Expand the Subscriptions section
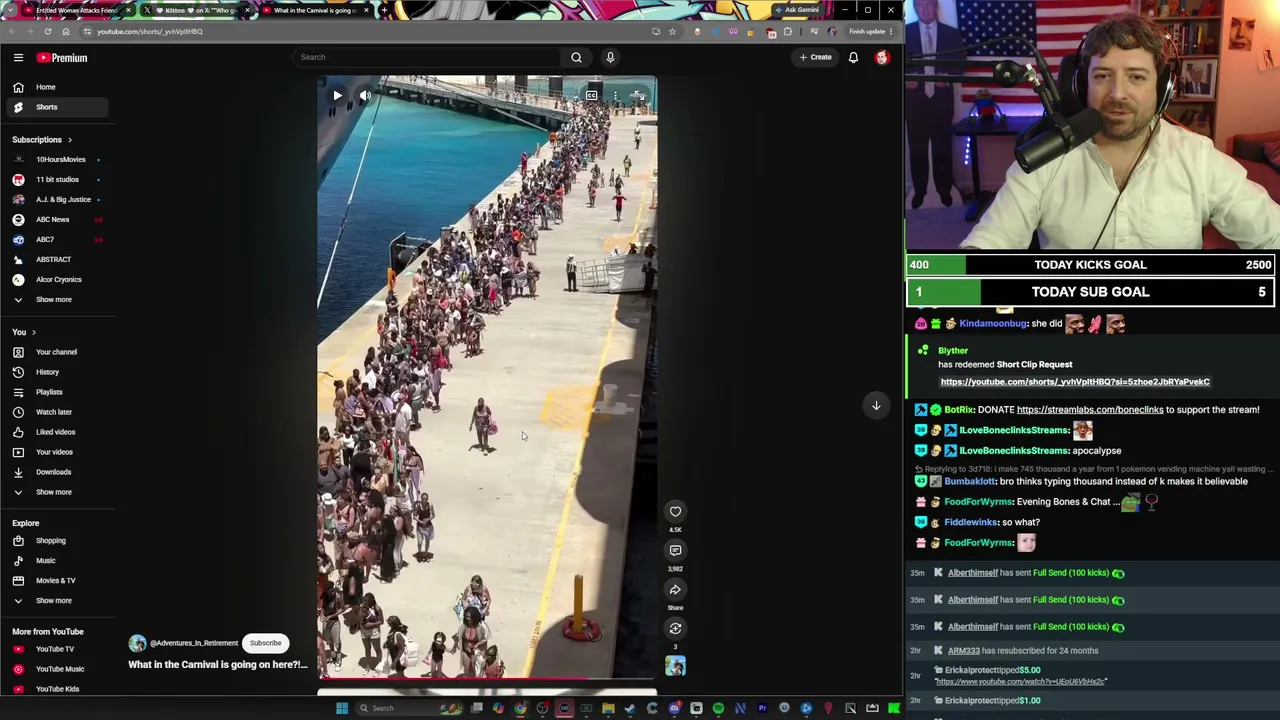 point(42,140)
